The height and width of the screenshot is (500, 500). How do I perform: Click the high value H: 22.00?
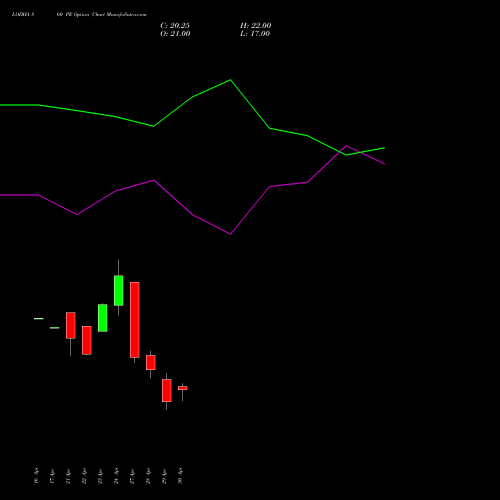point(256,26)
